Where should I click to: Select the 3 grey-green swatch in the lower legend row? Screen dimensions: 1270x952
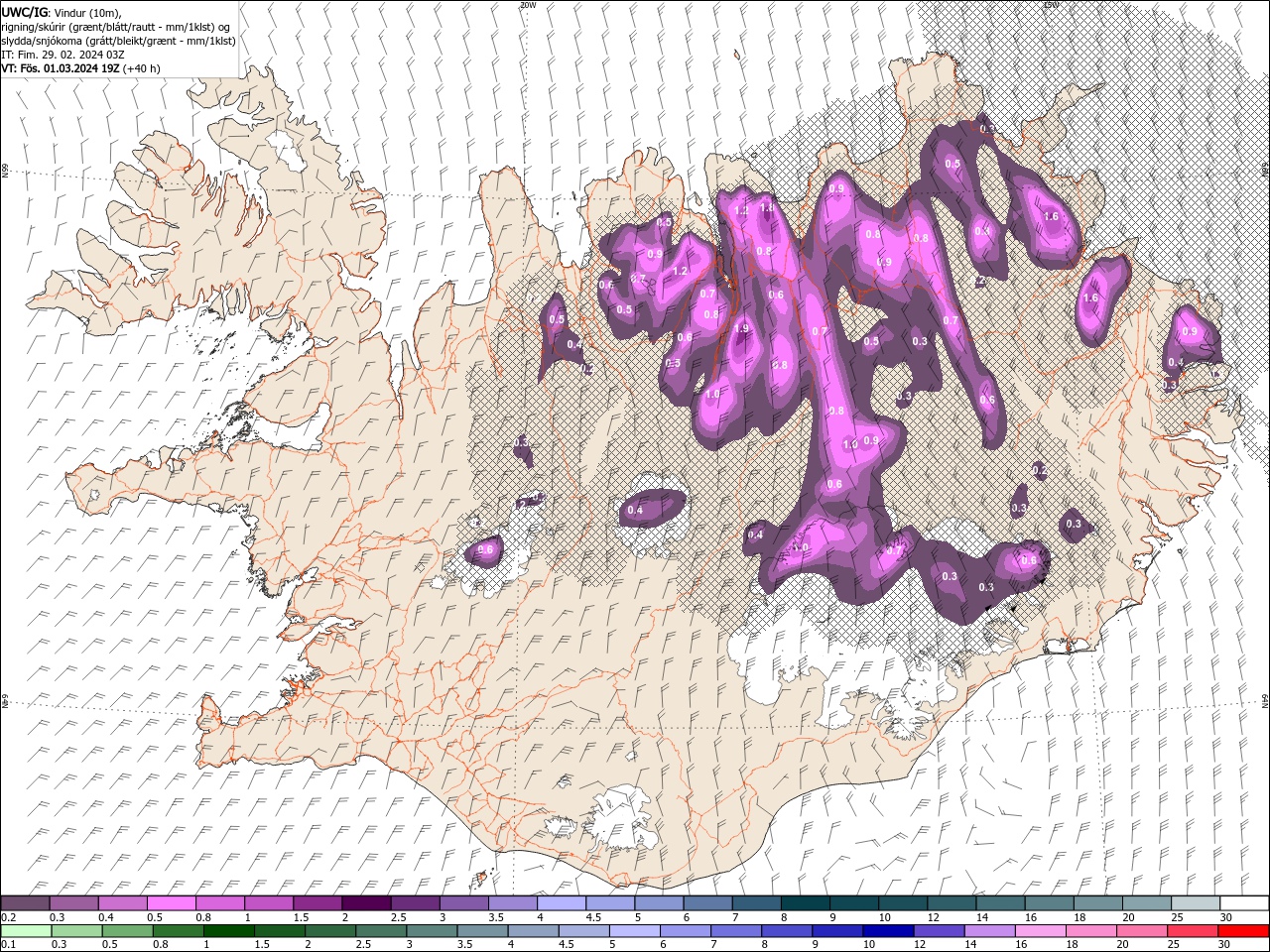pyautogui.click(x=431, y=930)
